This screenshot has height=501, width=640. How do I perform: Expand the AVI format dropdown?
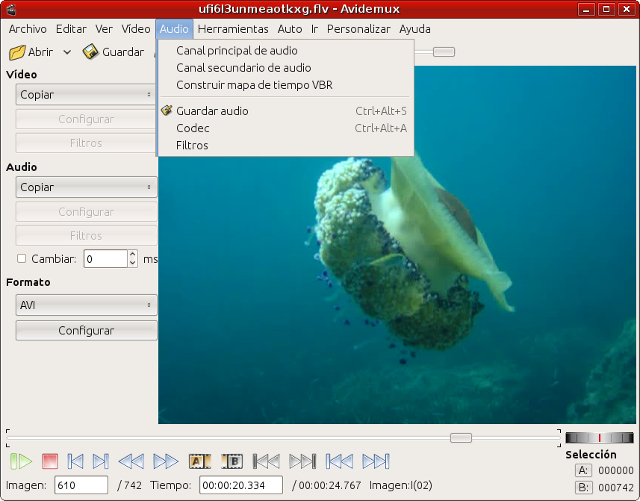point(86,305)
